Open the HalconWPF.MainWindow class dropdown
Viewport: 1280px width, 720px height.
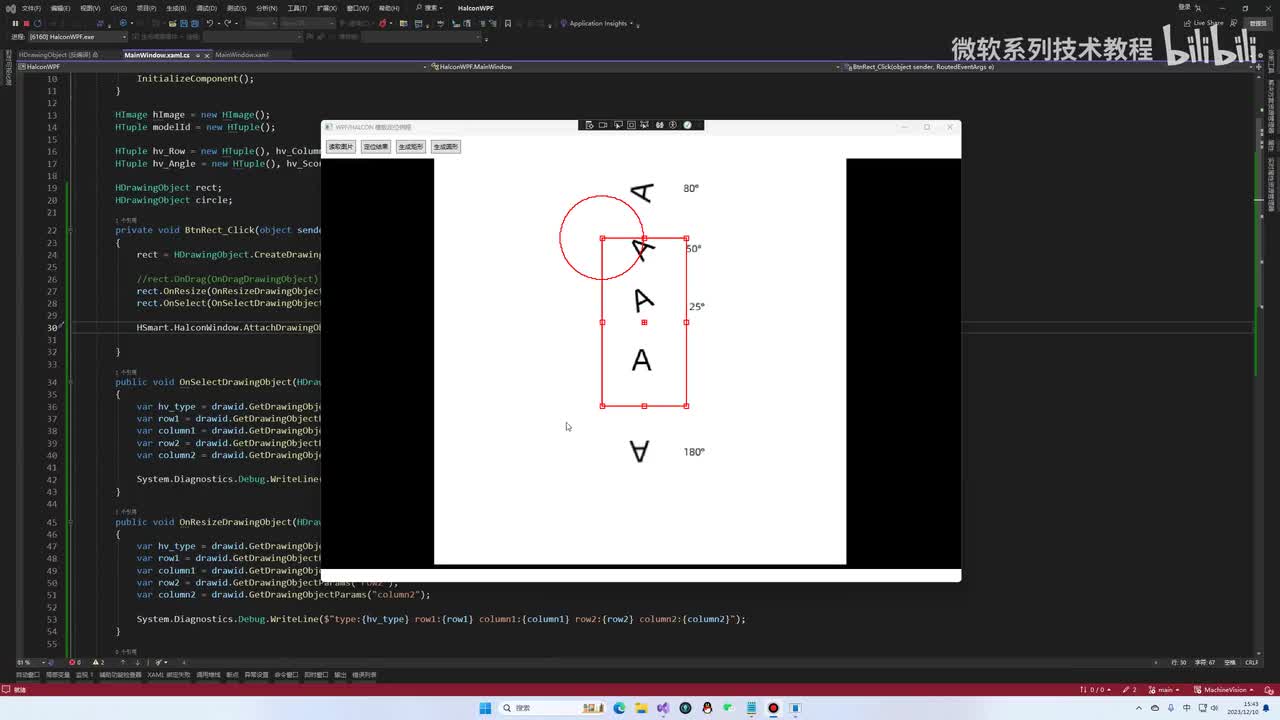tap(635, 67)
